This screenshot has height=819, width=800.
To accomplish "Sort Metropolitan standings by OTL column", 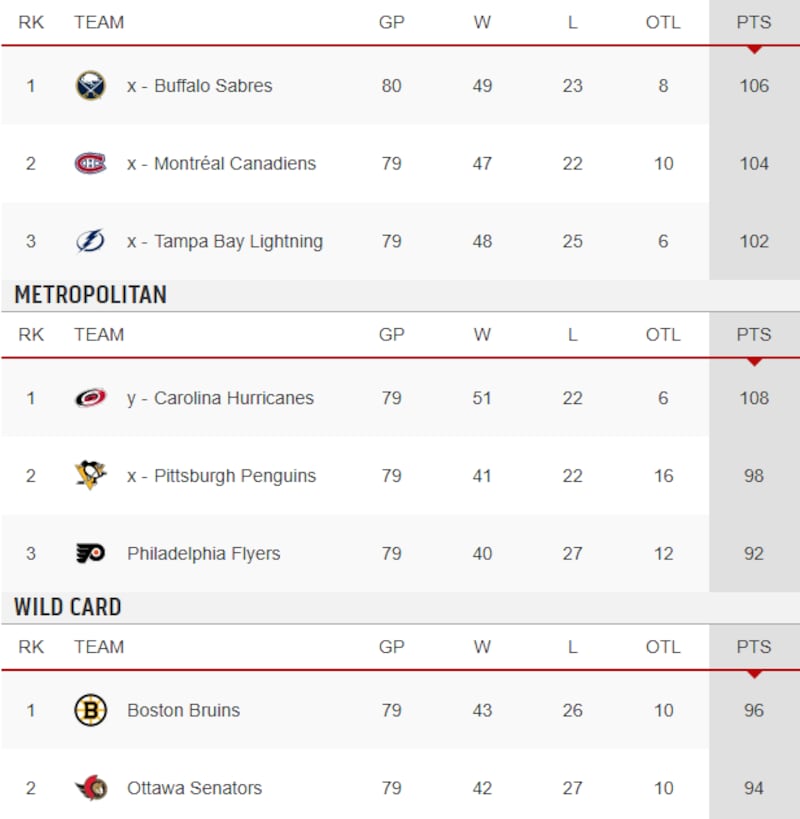I will (x=663, y=335).
